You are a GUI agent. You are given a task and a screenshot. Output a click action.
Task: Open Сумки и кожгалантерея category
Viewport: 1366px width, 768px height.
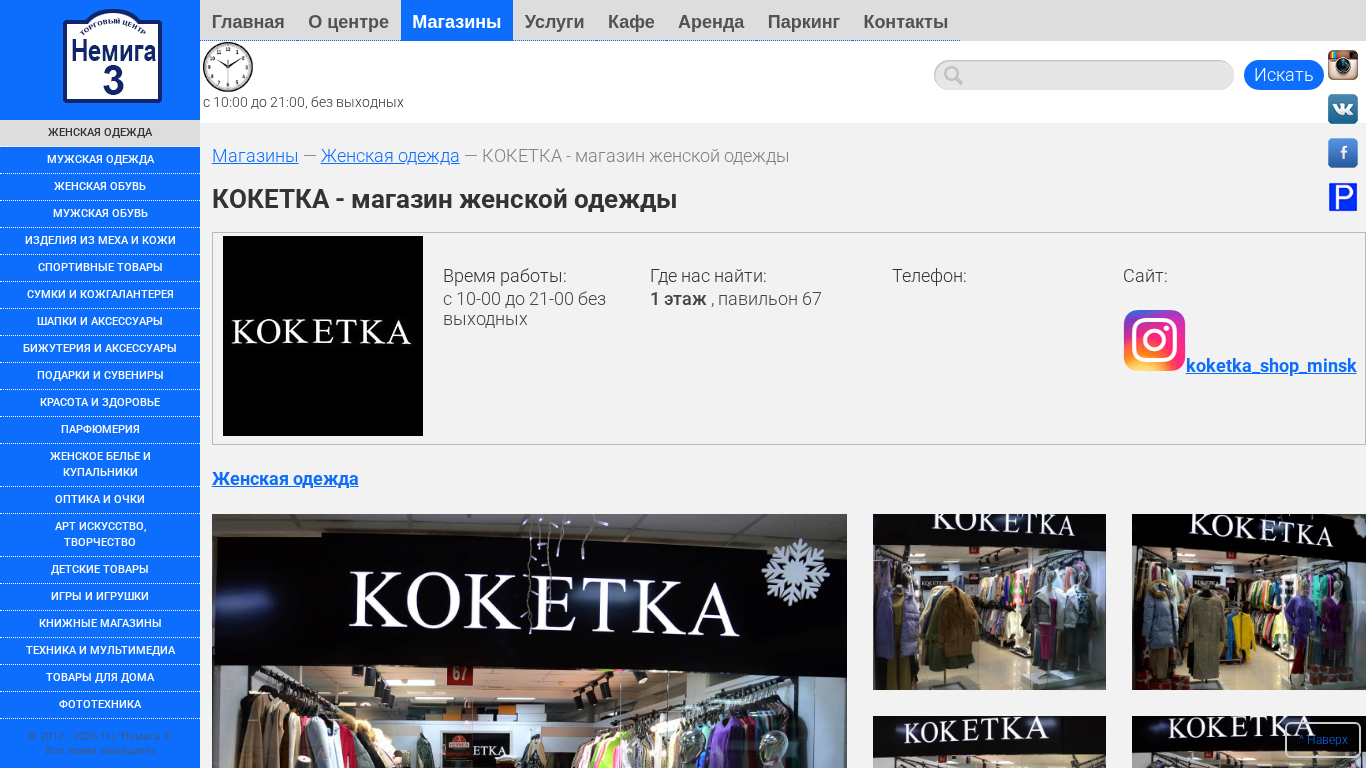[100, 295]
